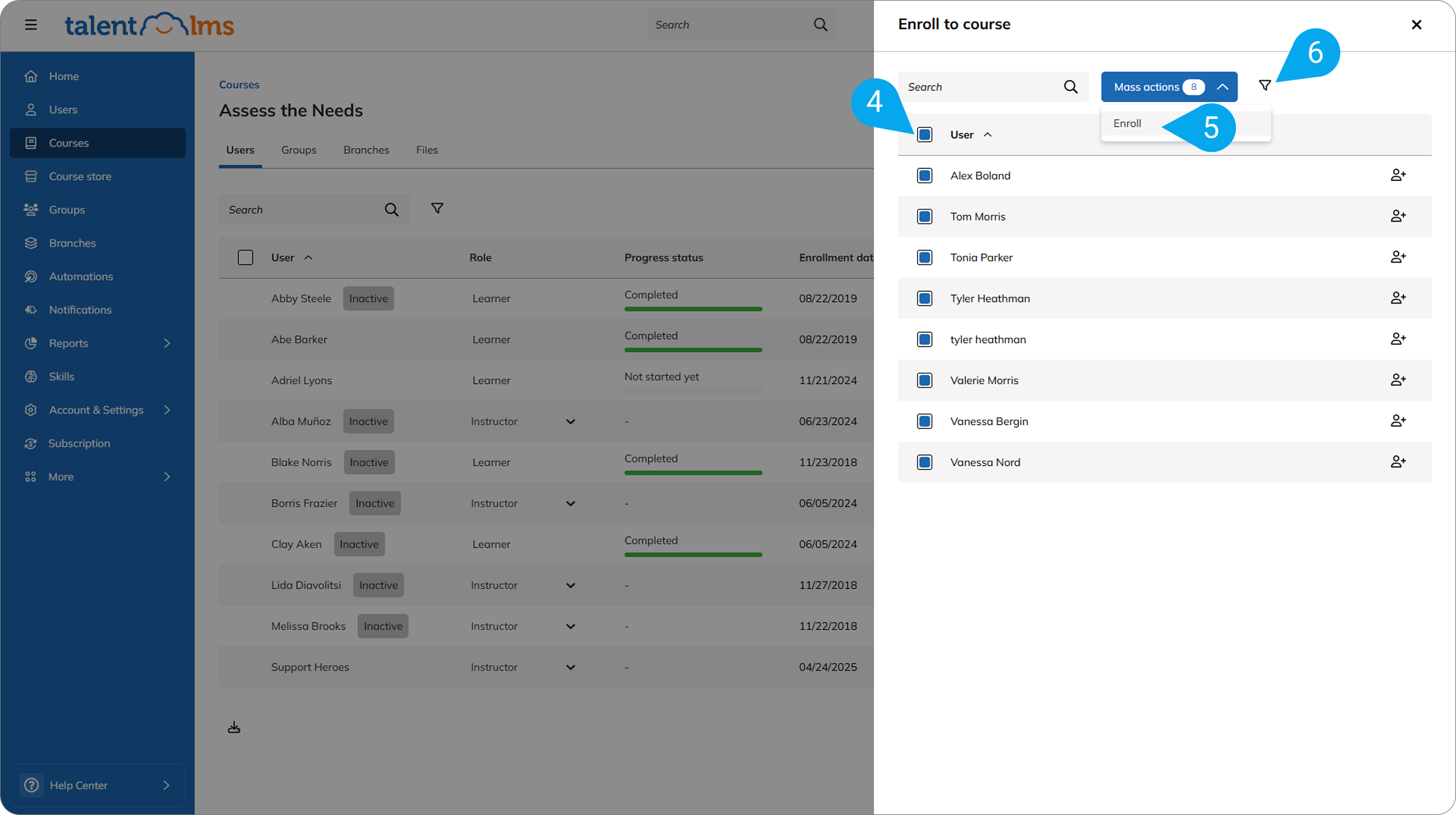Click the TalentLMS logo
The image size is (1456, 815).
(x=149, y=25)
